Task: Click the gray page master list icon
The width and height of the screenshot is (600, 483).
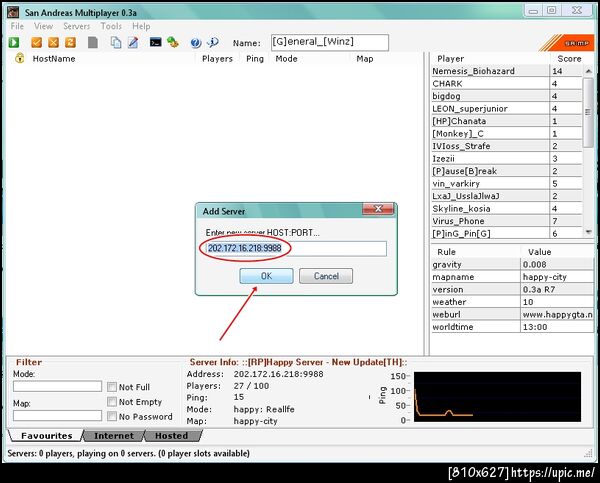Action: point(93,42)
